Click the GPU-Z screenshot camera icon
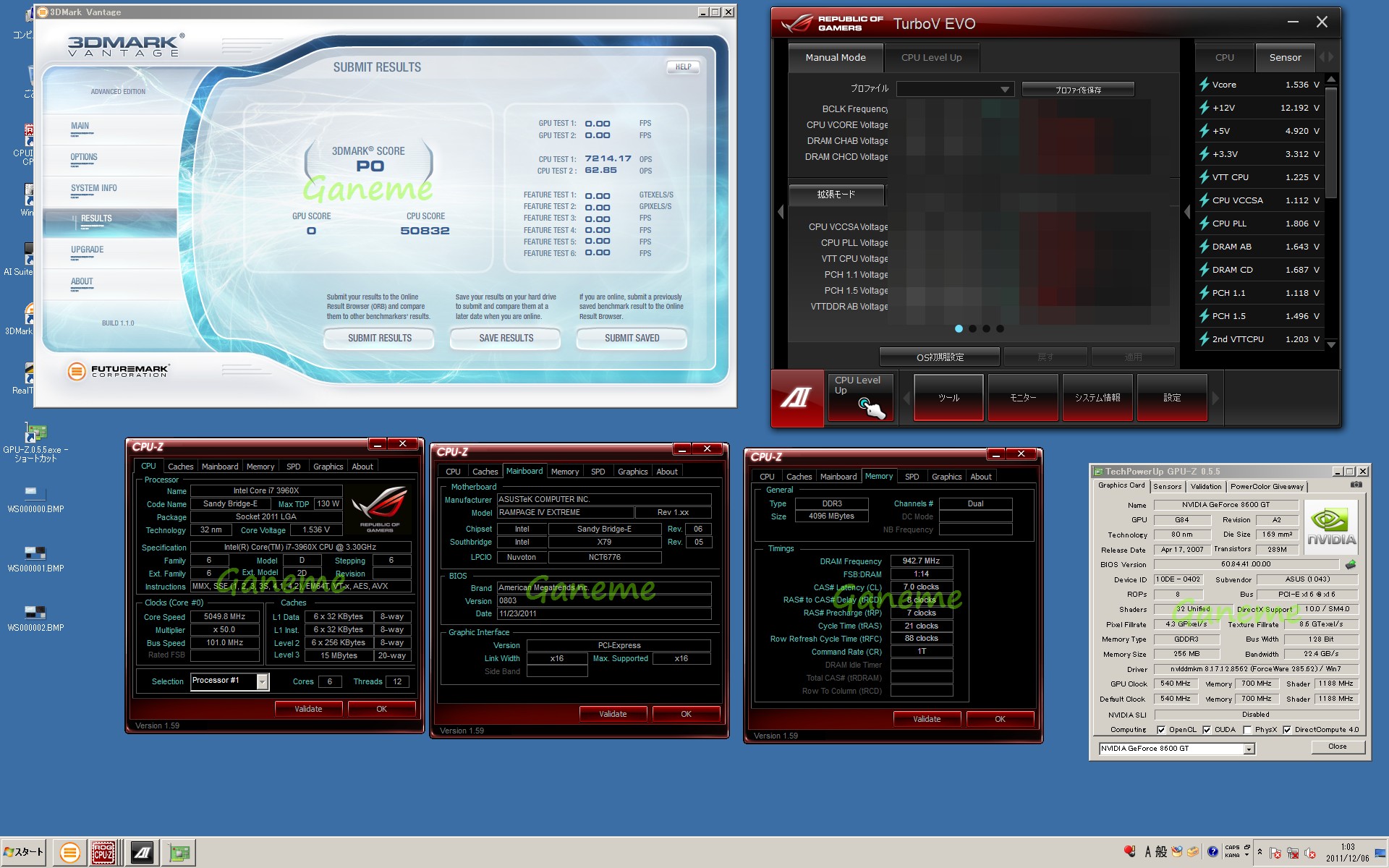1389x868 pixels. click(x=1356, y=485)
